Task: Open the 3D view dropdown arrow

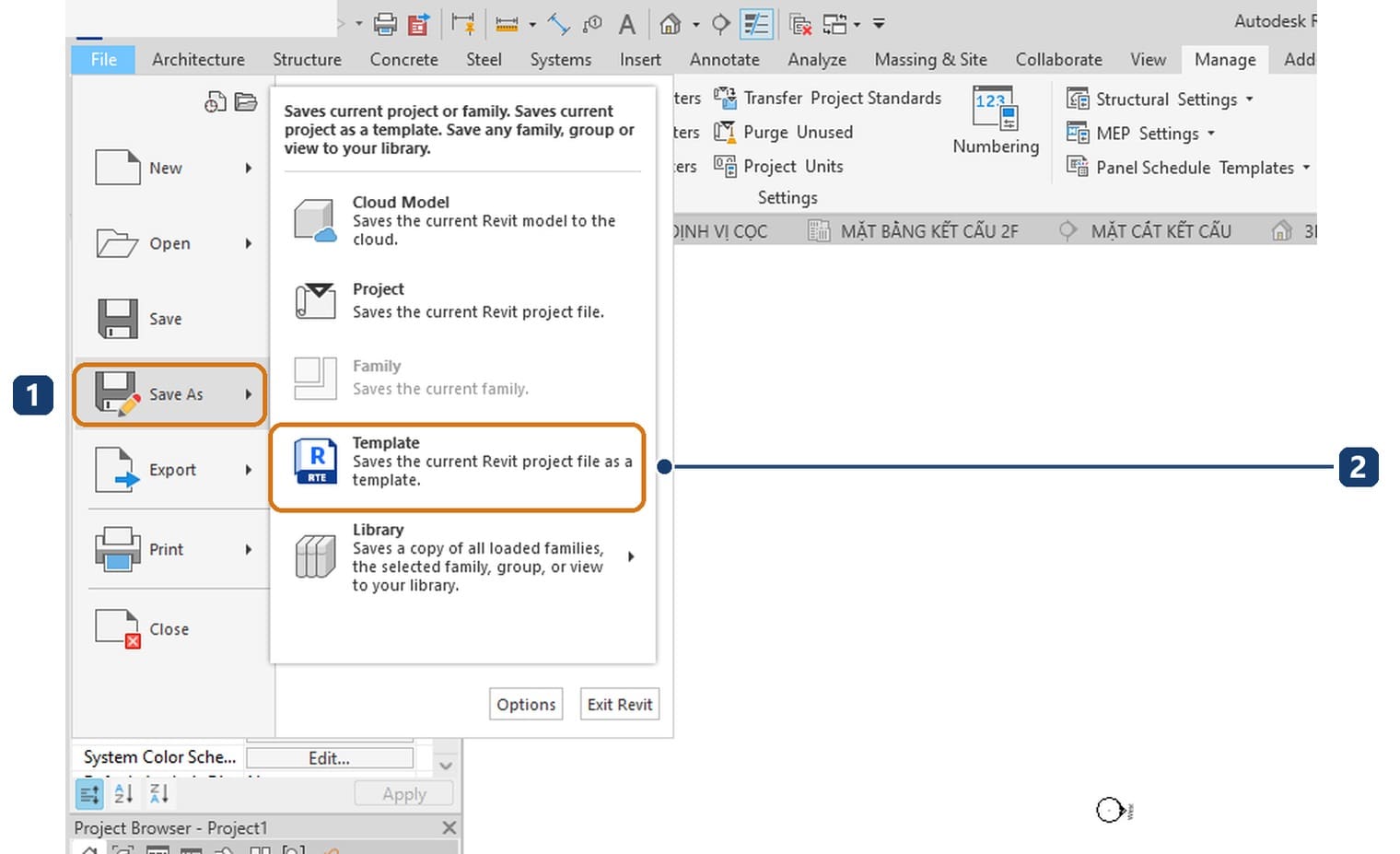Action: [696, 25]
